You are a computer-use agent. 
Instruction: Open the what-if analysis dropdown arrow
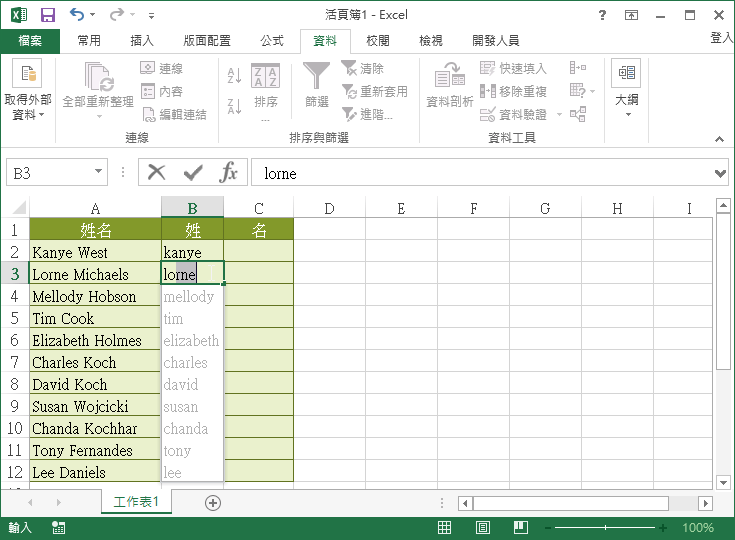593,91
